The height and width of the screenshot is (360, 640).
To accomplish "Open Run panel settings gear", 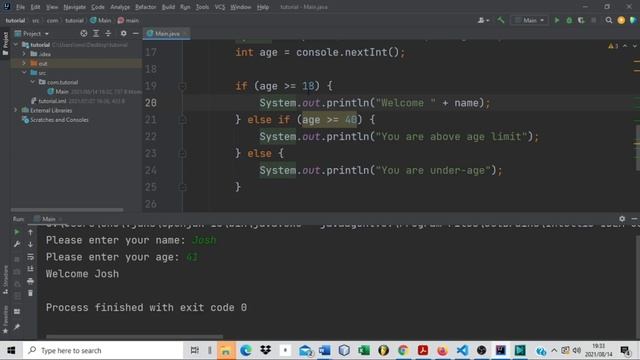I will click(622, 219).
